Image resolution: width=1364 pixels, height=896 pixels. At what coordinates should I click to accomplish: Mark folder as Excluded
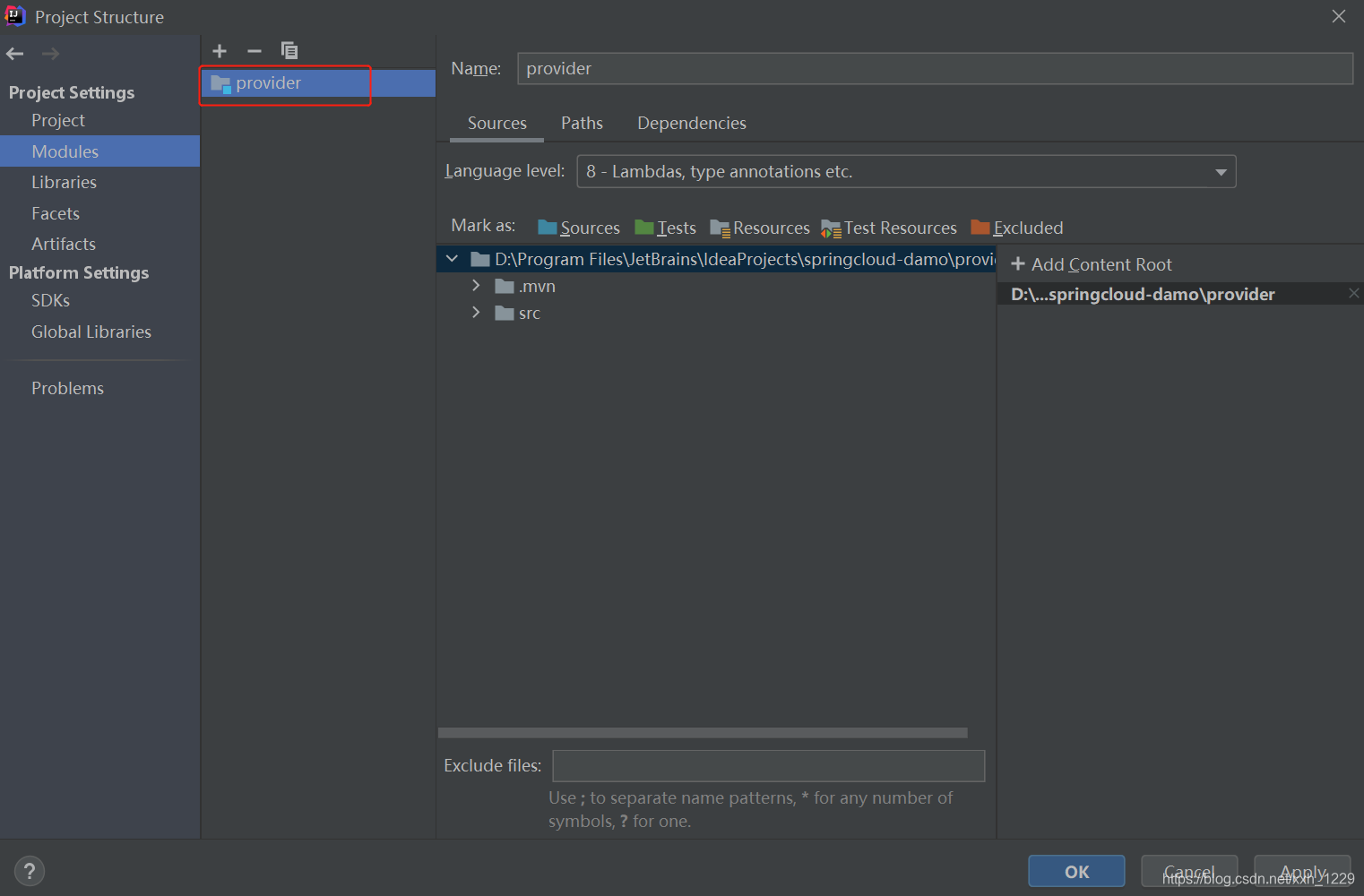1017,228
